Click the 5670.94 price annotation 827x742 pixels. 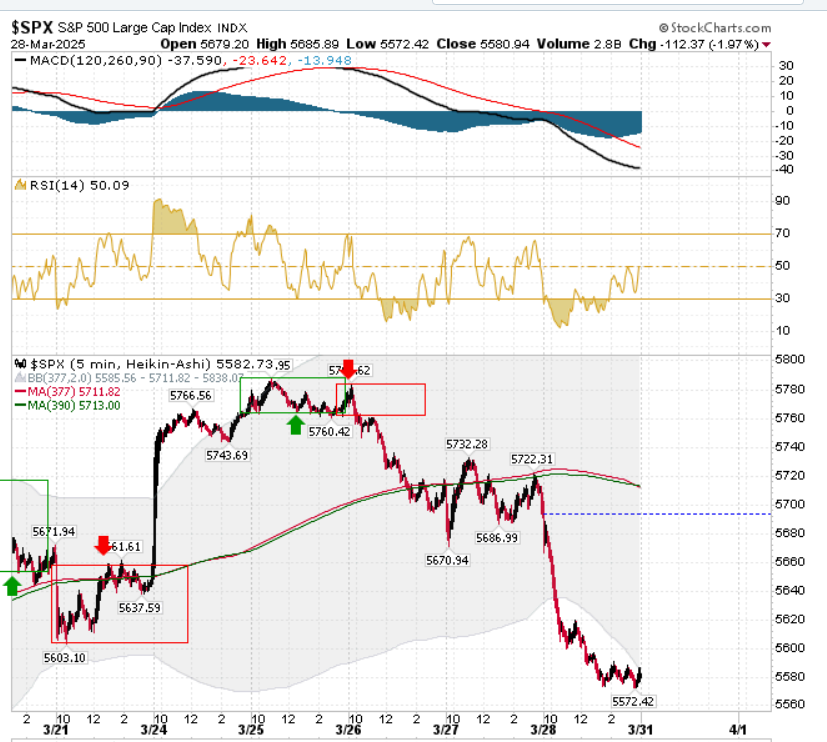click(447, 560)
